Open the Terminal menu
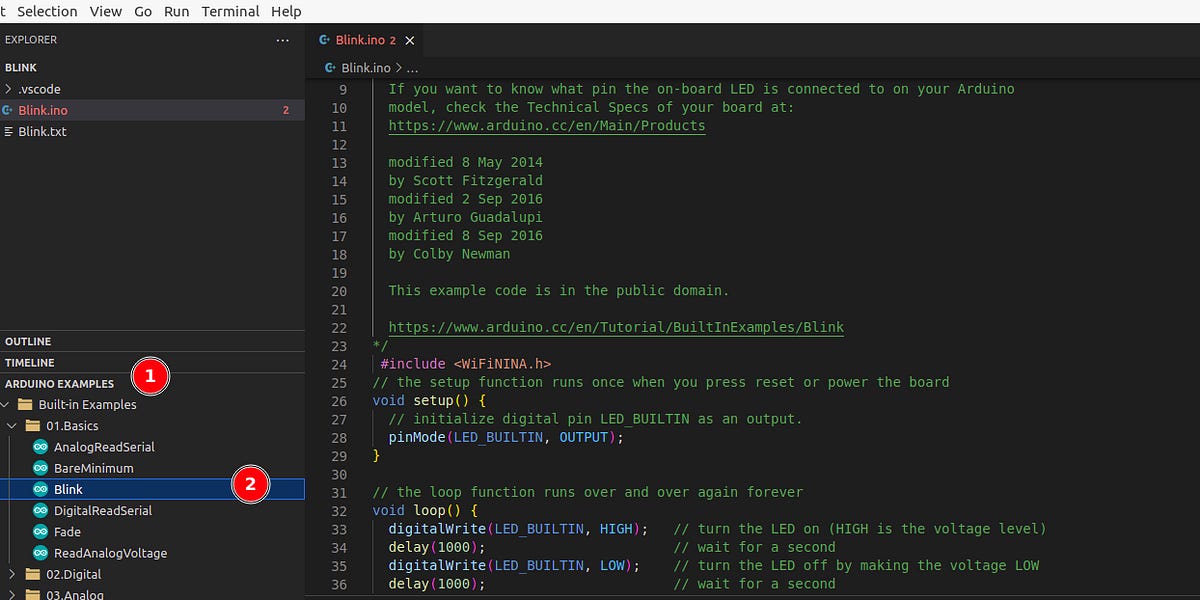The width and height of the screenshot is (1200, 600). pyautogui.click(x=230, y=11)
